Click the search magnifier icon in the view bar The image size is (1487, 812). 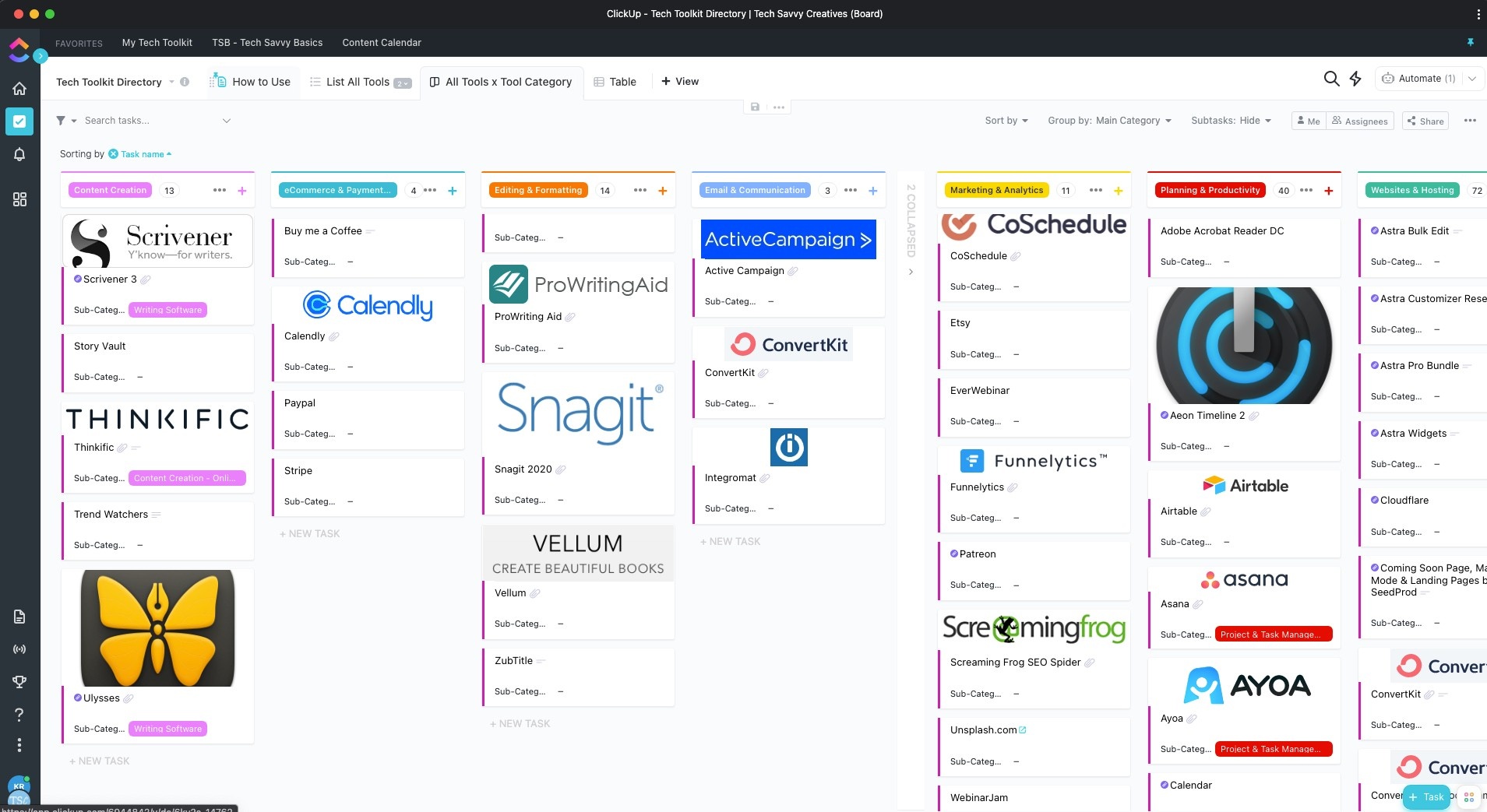point(1331,79)
